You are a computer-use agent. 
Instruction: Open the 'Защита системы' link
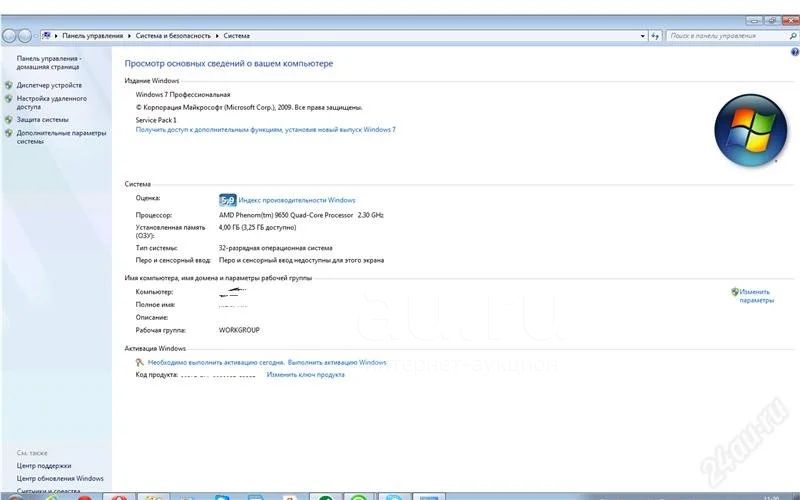[x=42, y=119]
